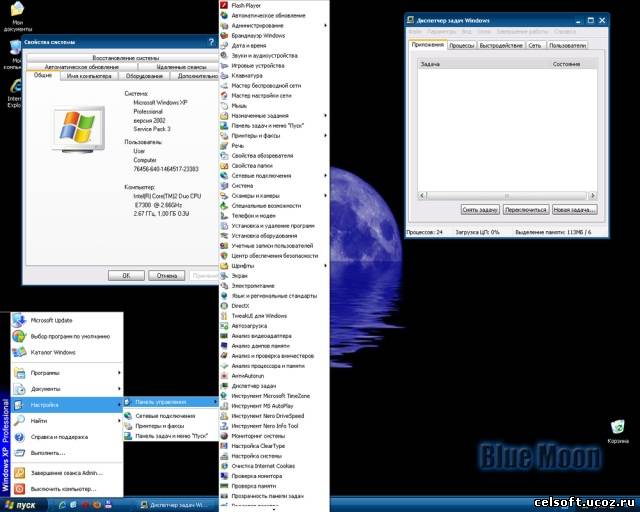Click the Настройка ClearType icon
The image size is (640, 512).
(224, 446)
